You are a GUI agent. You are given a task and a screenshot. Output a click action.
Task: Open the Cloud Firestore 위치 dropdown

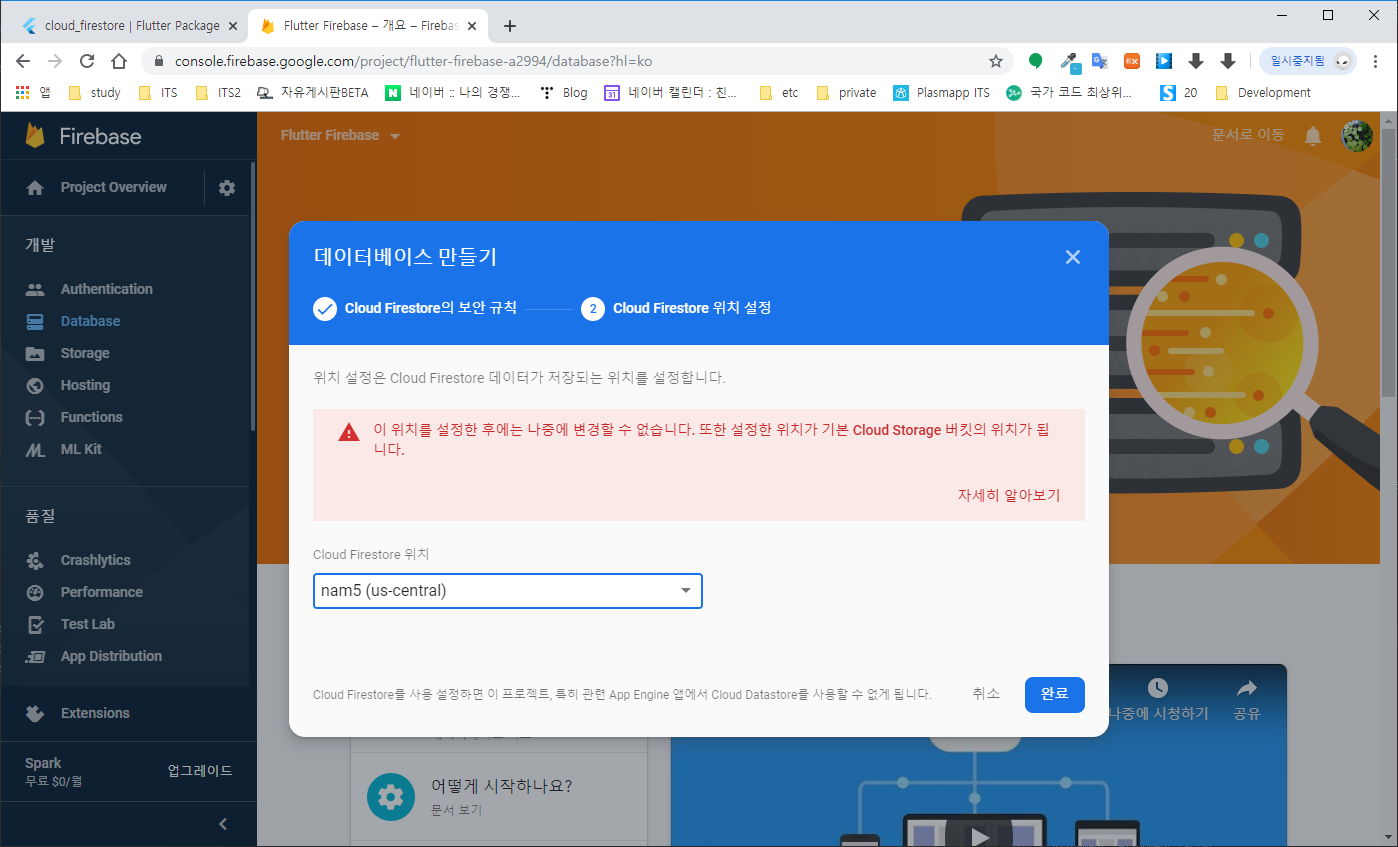tap(508, 591)
